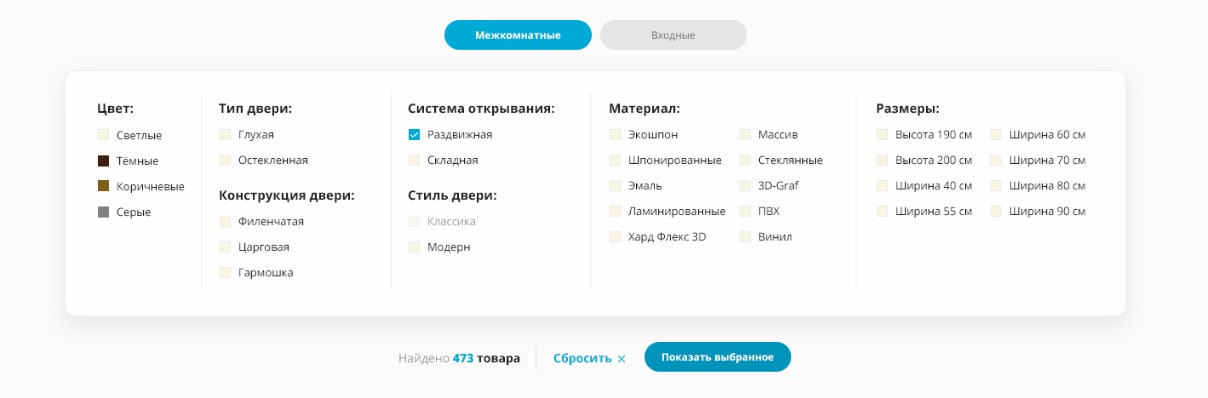Enable the Ширина 40 см size filter
The width and height of the screenshot is (1208, 398).
(882, 185)
